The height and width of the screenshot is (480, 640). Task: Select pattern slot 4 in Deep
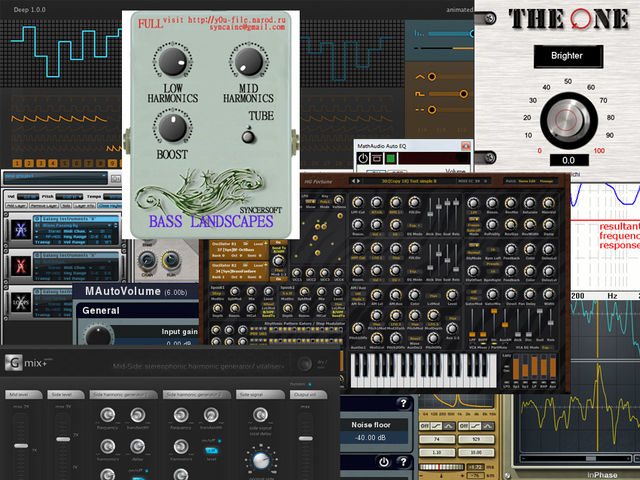point(53,163)
